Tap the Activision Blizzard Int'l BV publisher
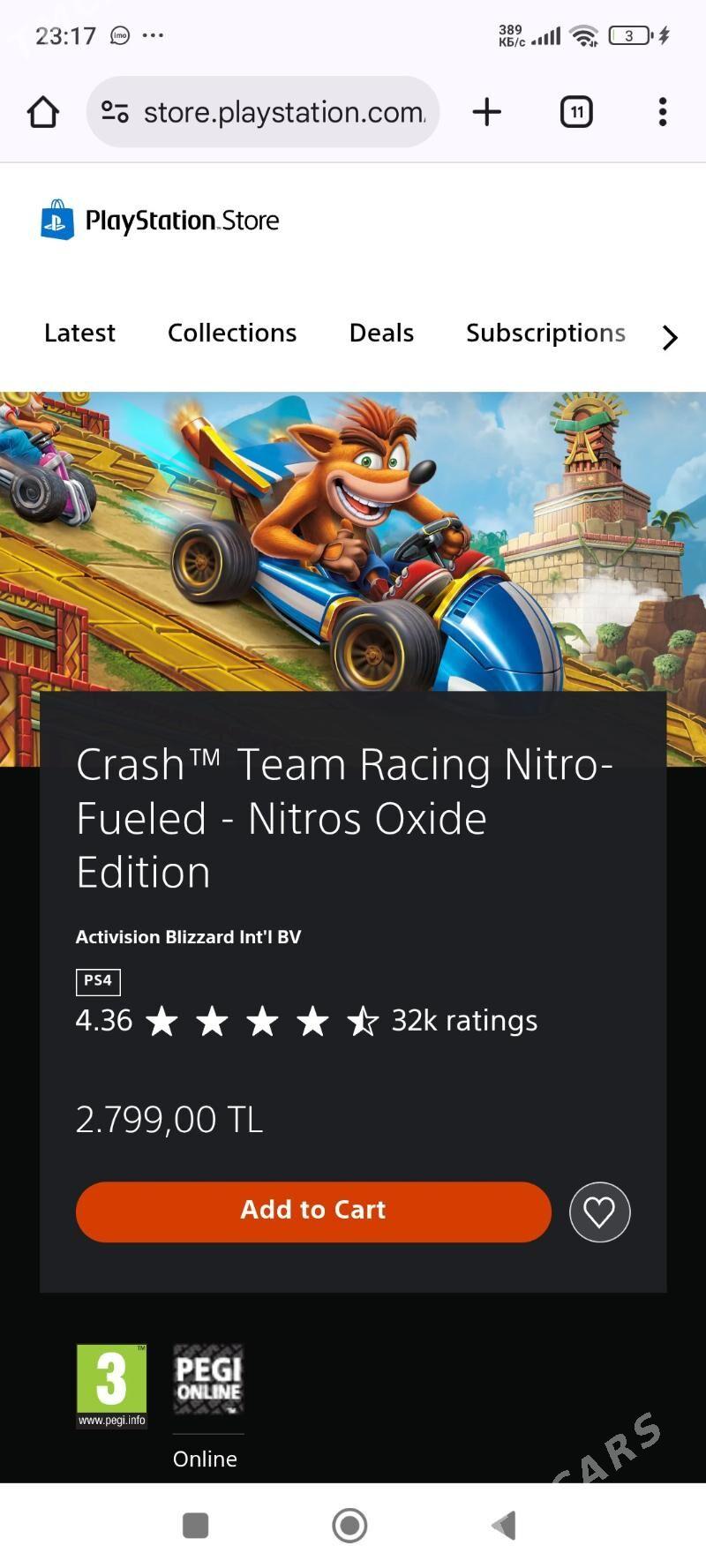706x1568 pixels. pyautogui.click(x=188, y=937)
